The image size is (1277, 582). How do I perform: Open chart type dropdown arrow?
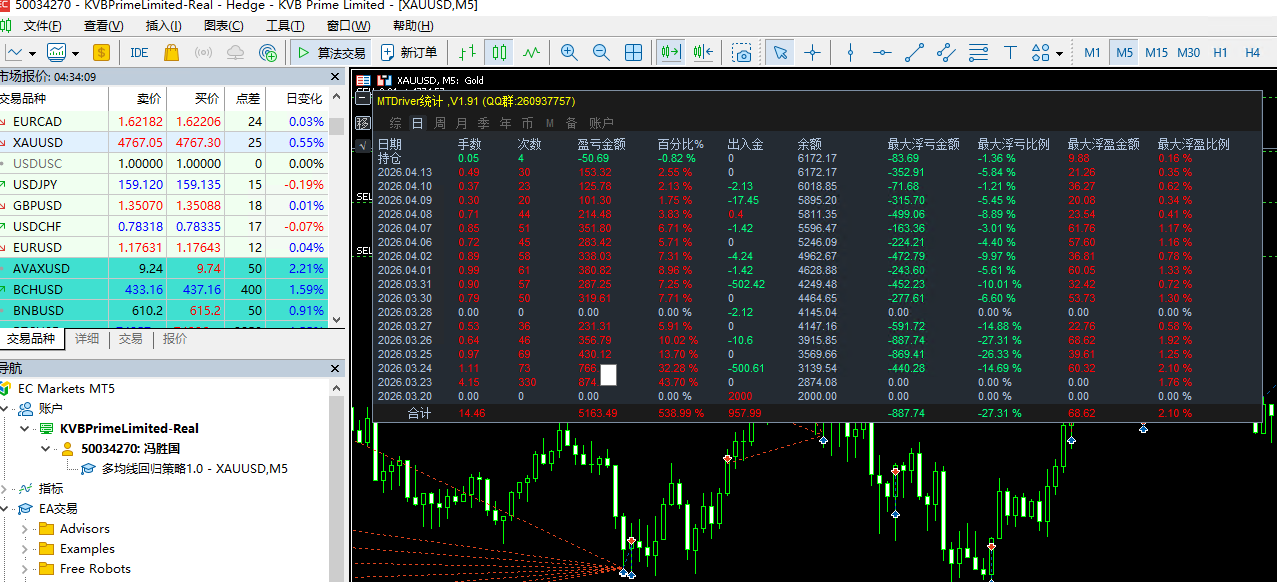point(33,53)
